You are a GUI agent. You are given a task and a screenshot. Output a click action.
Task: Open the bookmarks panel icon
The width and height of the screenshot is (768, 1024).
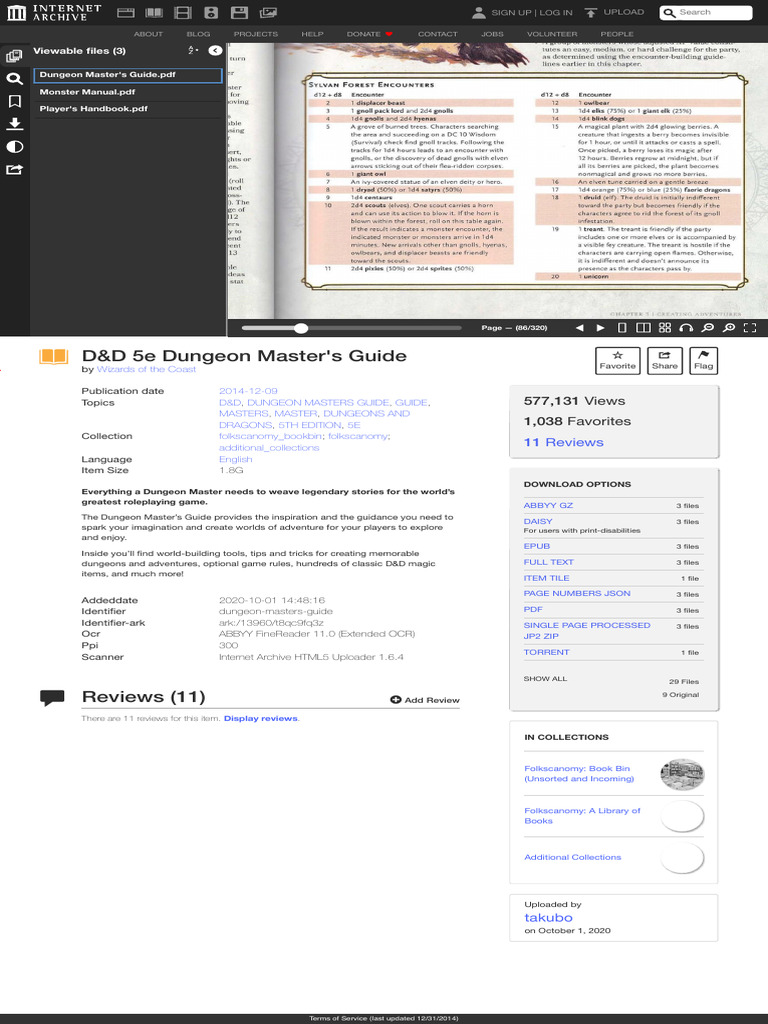click(x=14, y=101)
